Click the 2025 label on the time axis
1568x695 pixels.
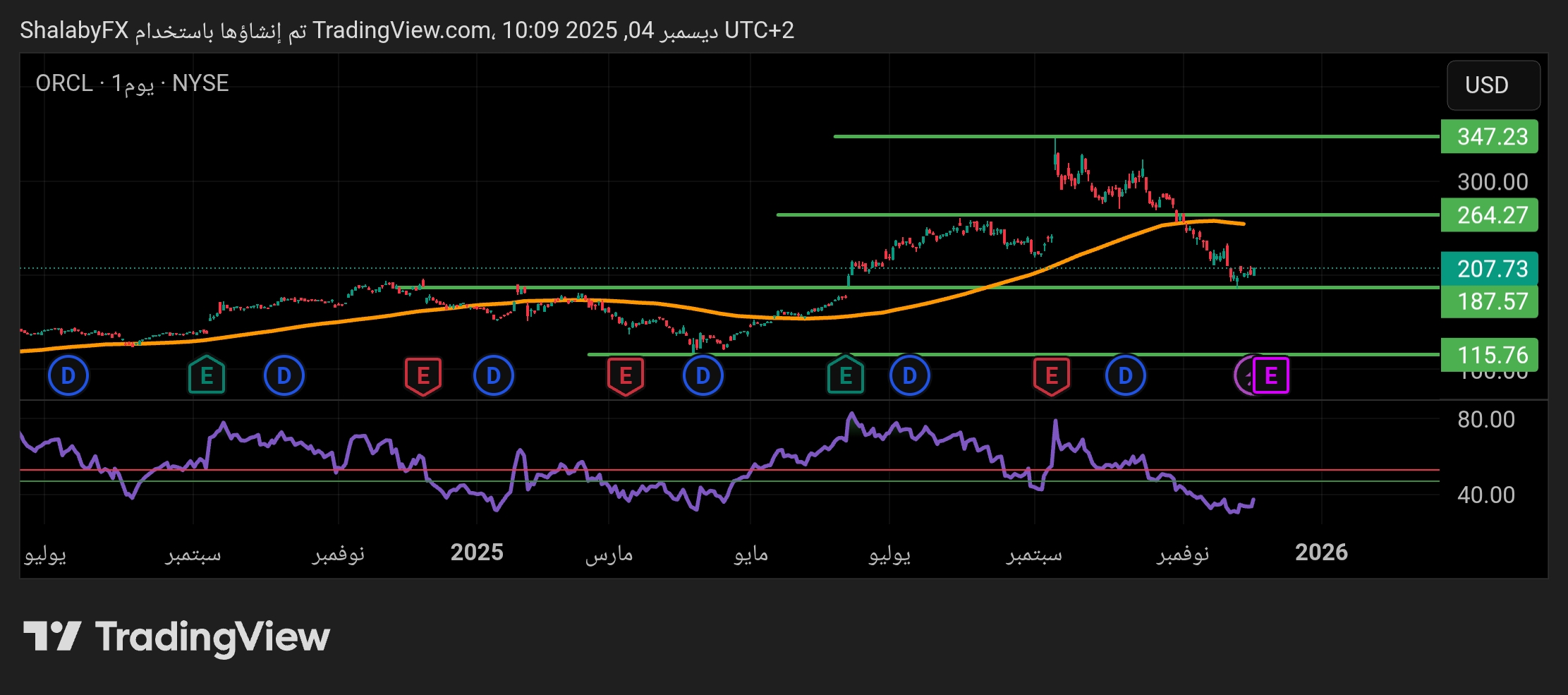pyautogui.click(x=477, y=552)
